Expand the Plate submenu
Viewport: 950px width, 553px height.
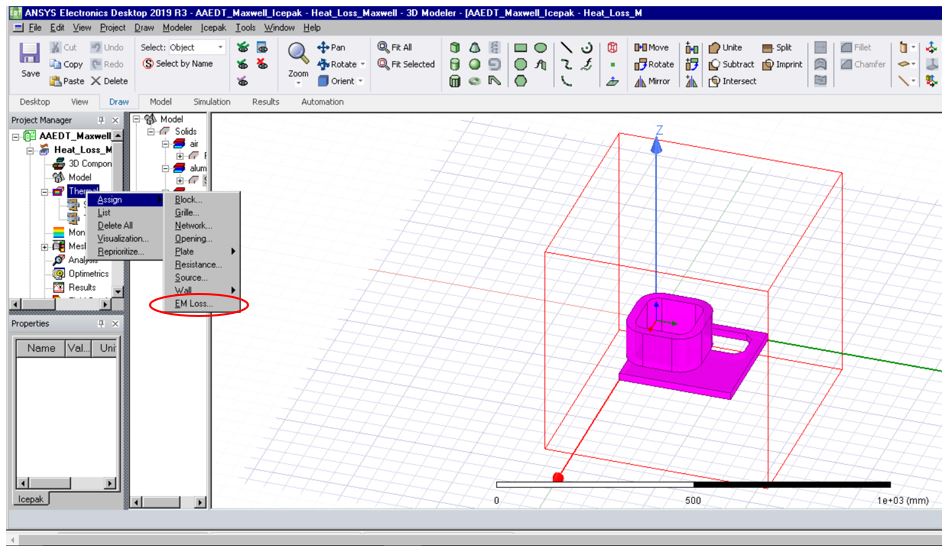pos(203,251)
